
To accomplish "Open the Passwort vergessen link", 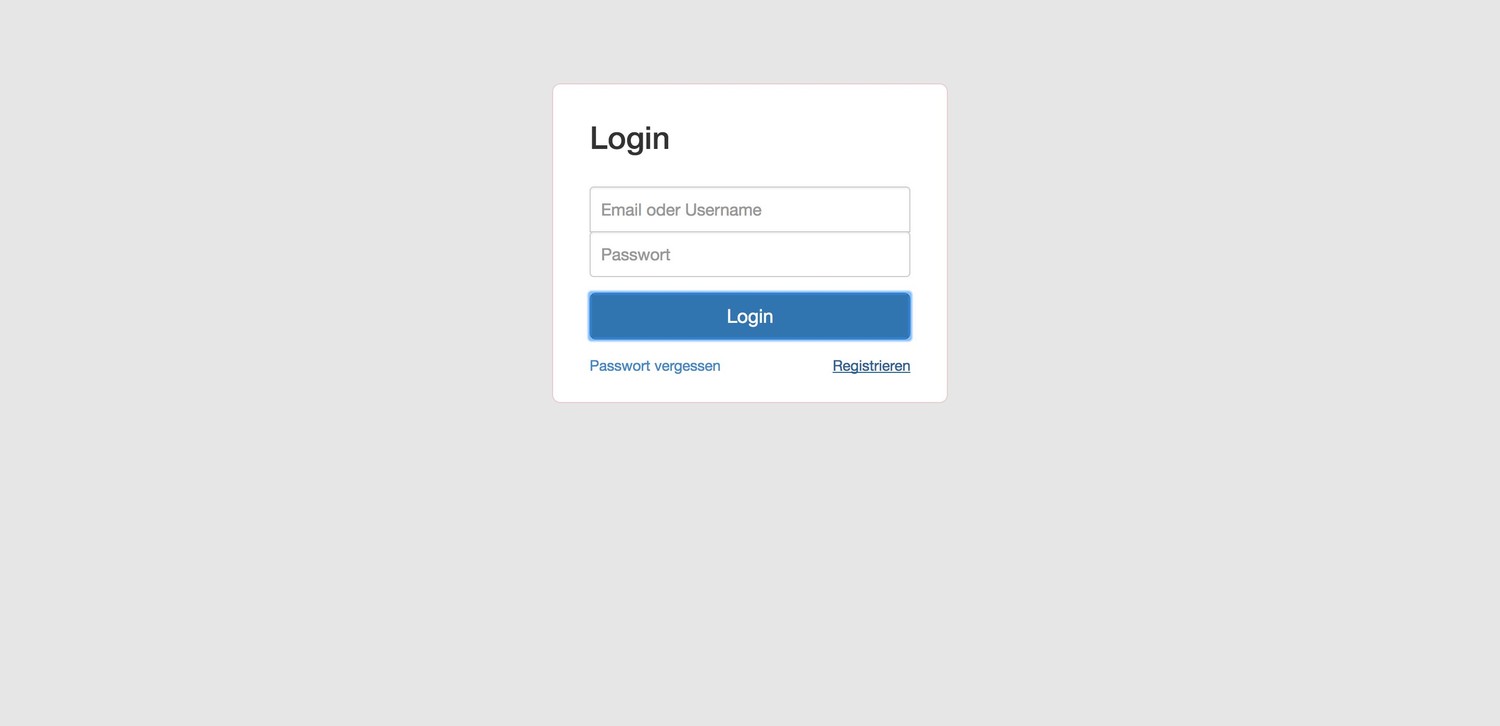I will point(655,366).
